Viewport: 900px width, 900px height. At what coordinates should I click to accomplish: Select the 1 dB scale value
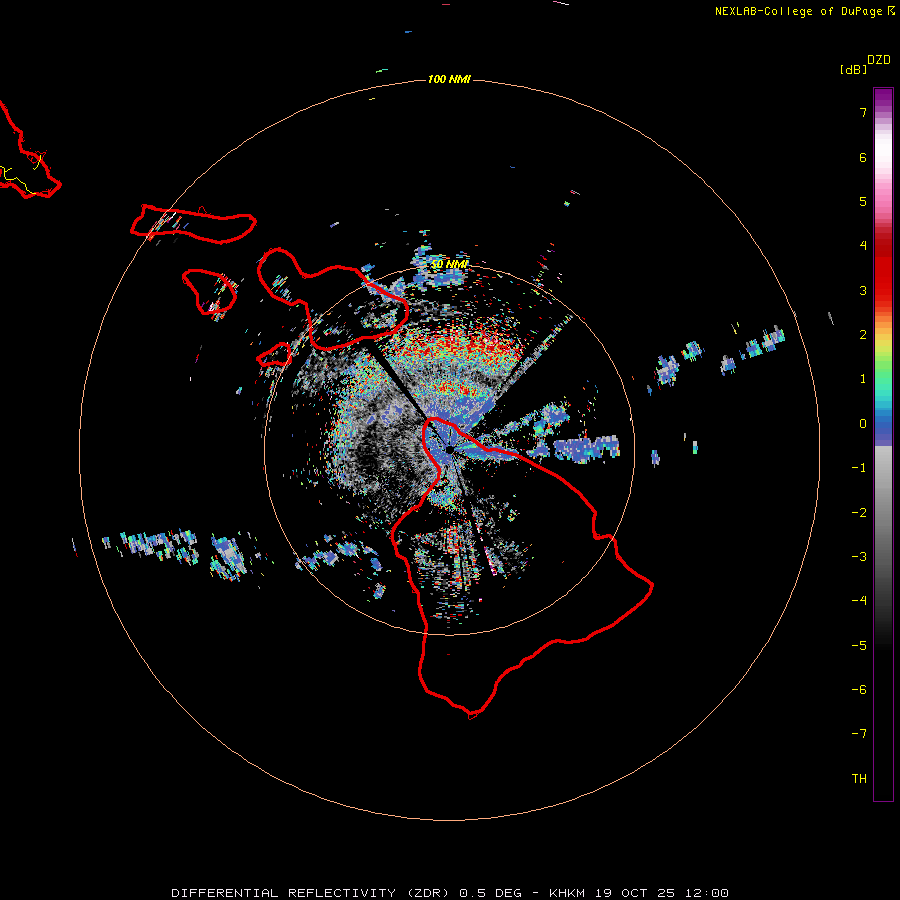[x=863, y=379]
